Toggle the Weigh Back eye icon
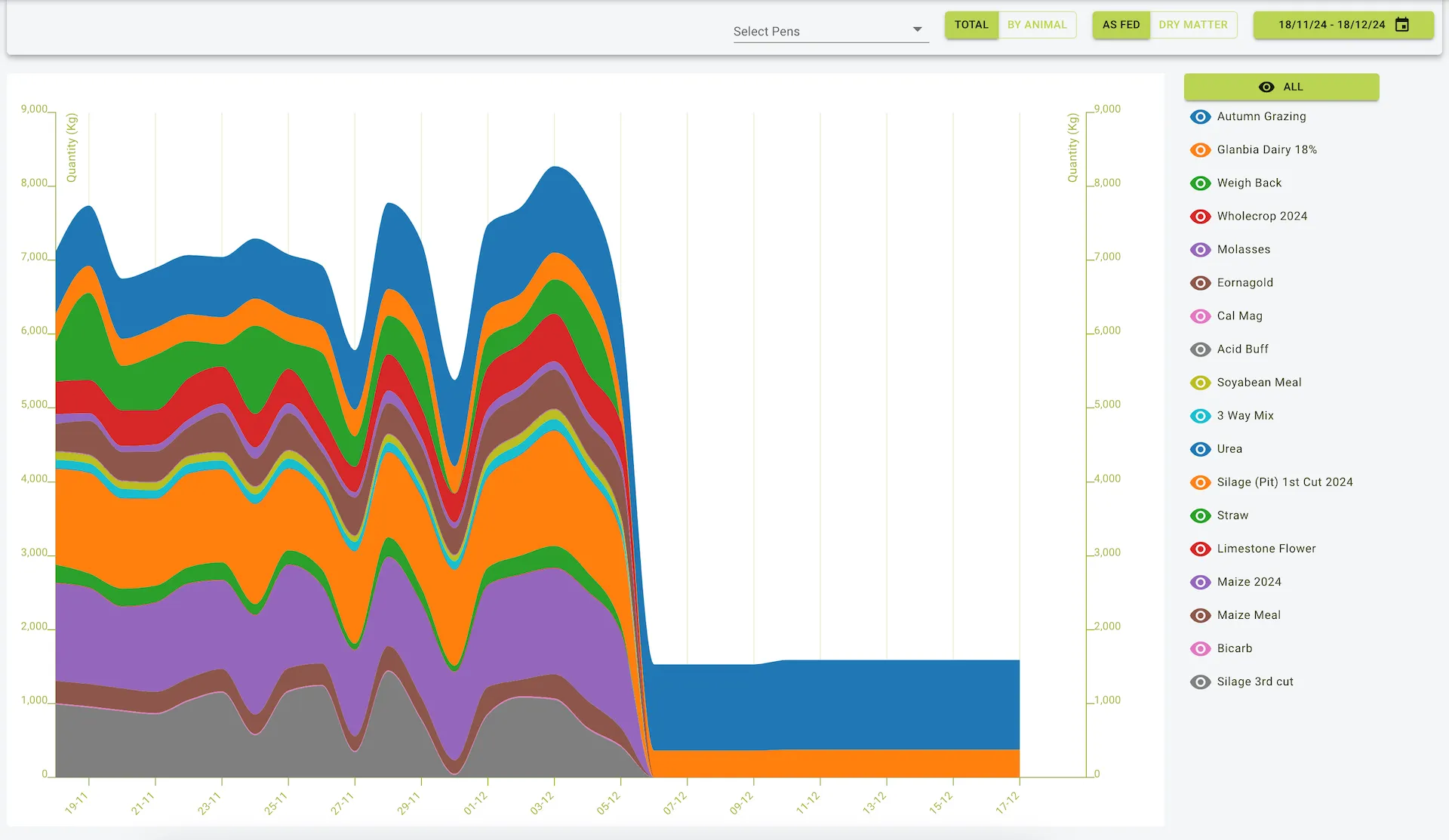This screenshot has height=840, width=1449. 1201,183
